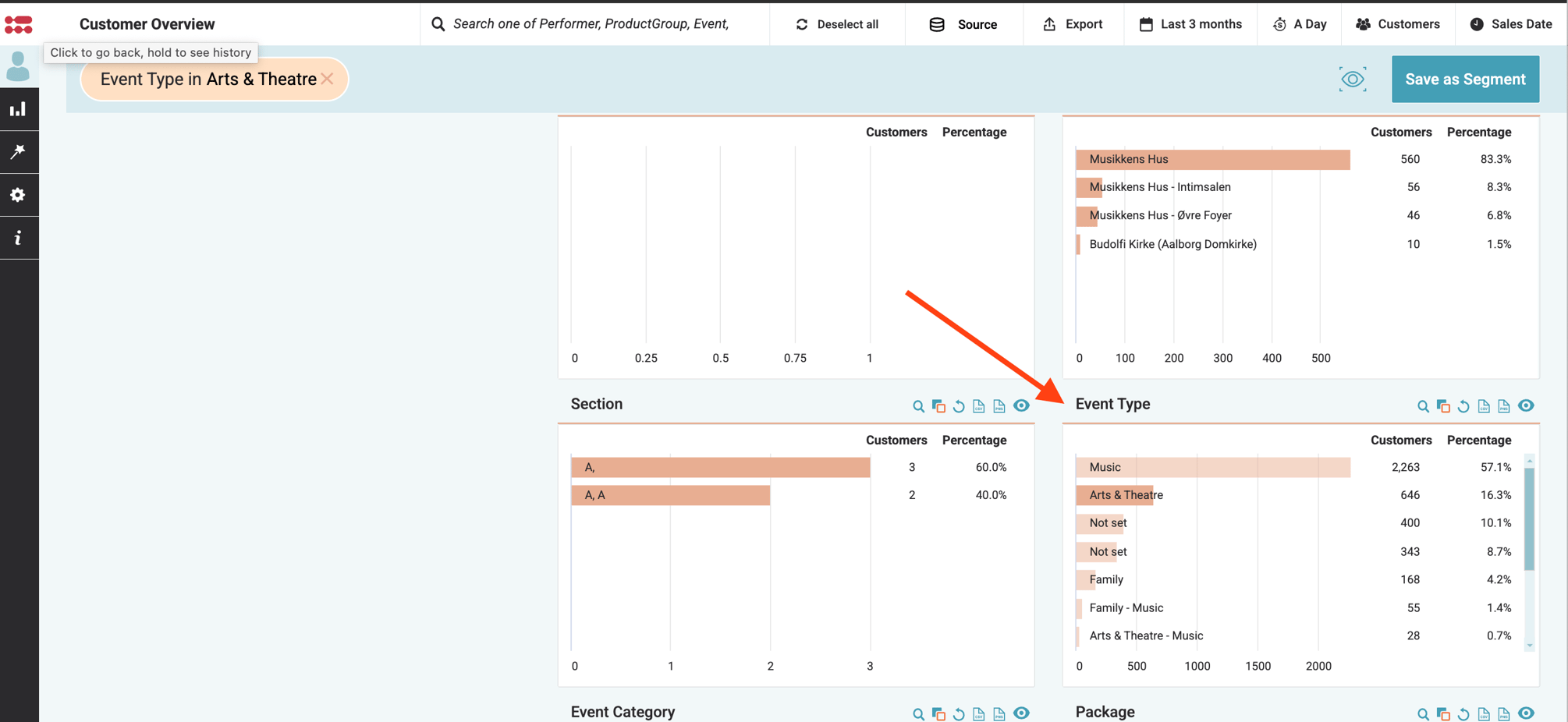
Task: Click the info icon in left sidebar
Action: (18, 238)
